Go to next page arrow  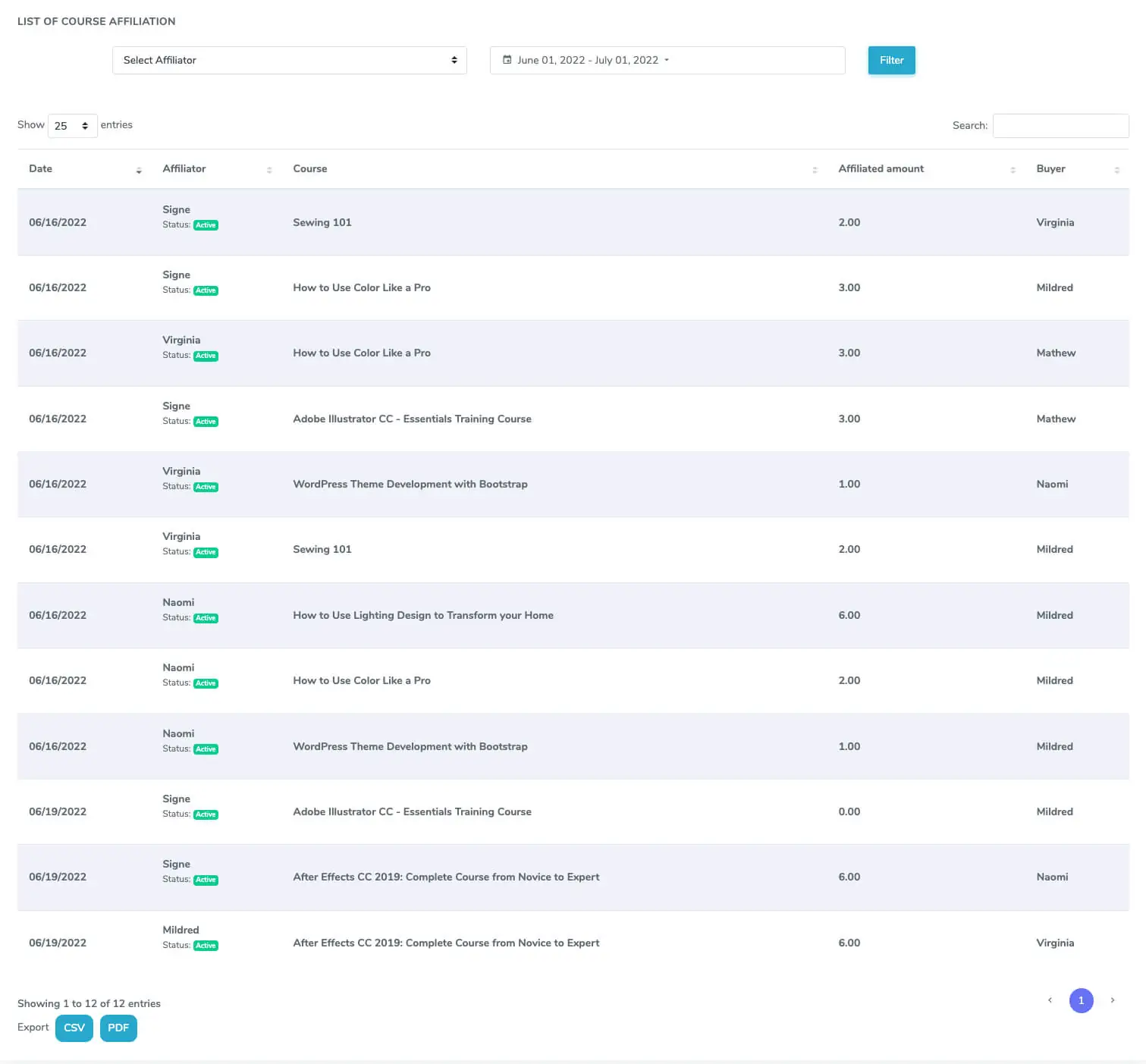pos(1112,1000)
